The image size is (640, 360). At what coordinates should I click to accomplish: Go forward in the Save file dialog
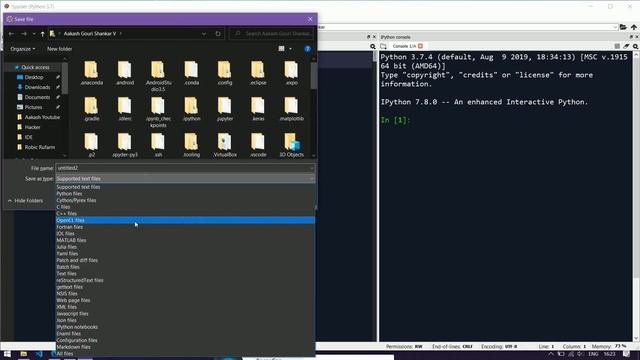(24, 33)
